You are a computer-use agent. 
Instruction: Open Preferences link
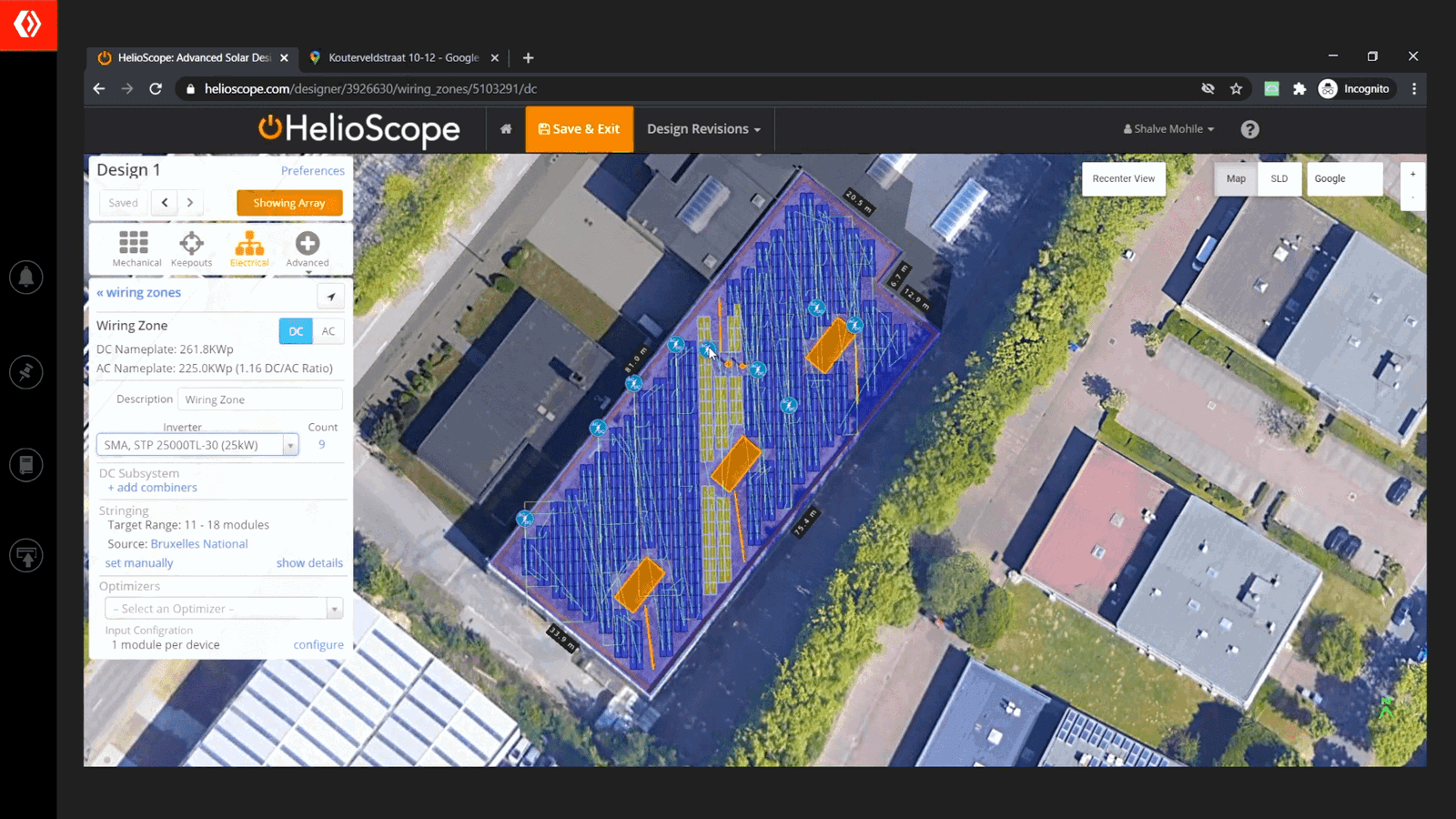(313, 170)
